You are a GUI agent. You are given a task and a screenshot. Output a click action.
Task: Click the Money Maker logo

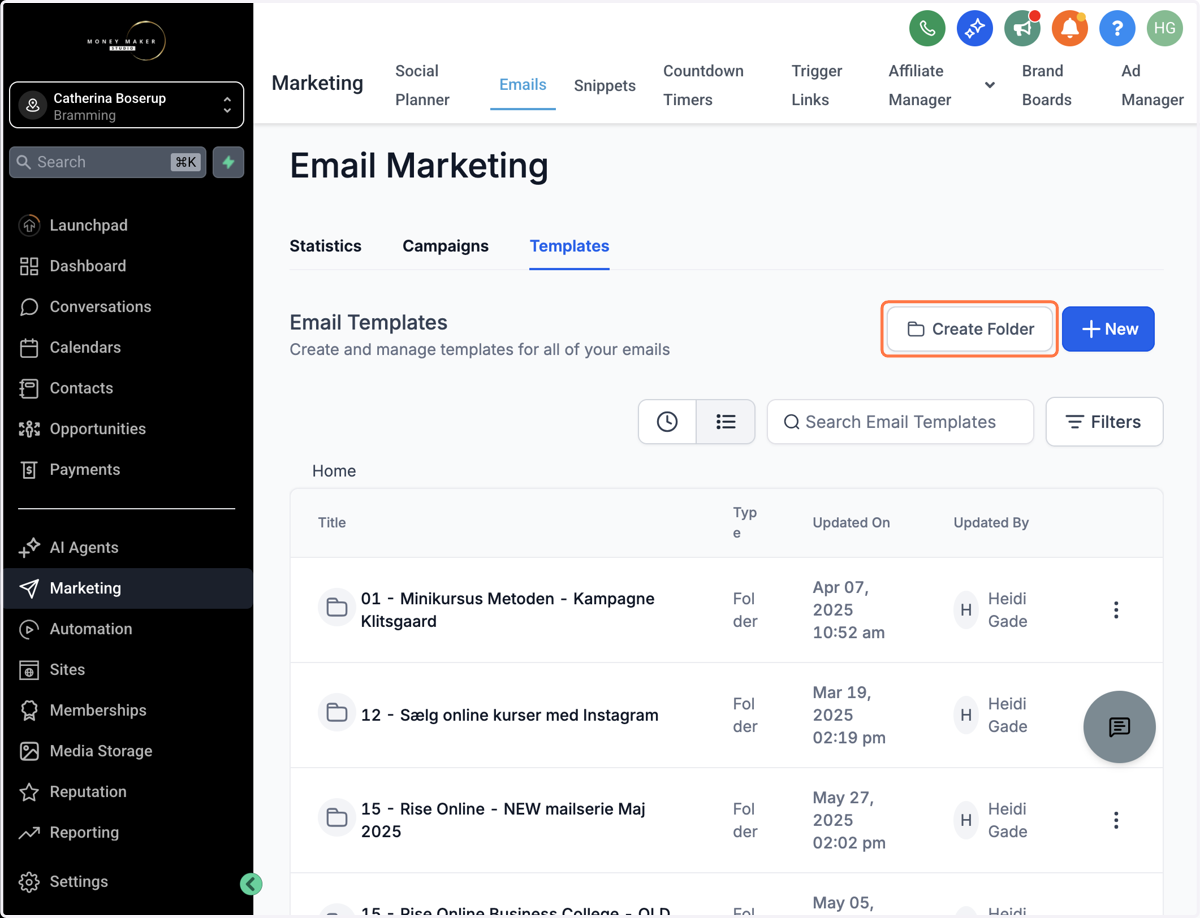click(127, 41)
